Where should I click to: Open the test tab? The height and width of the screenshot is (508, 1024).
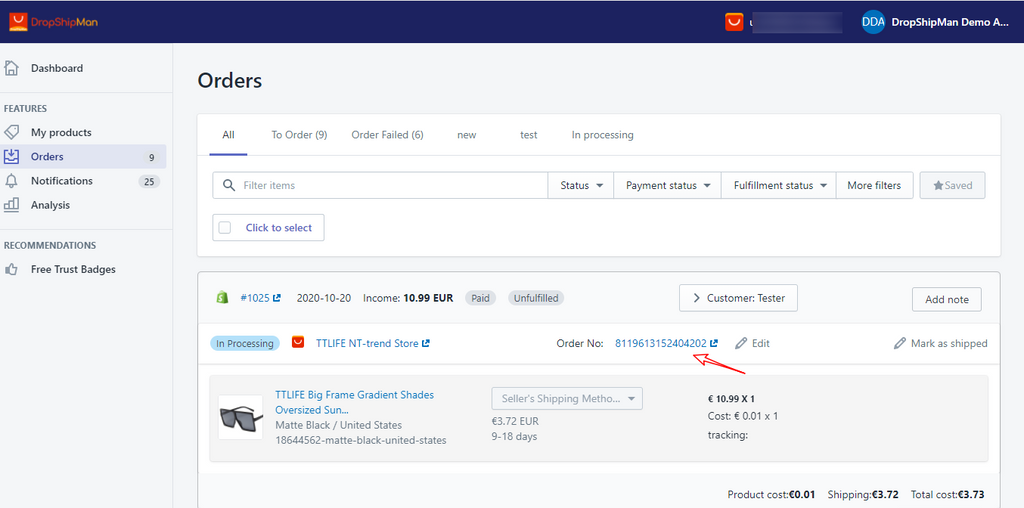(x=528, y=135)
